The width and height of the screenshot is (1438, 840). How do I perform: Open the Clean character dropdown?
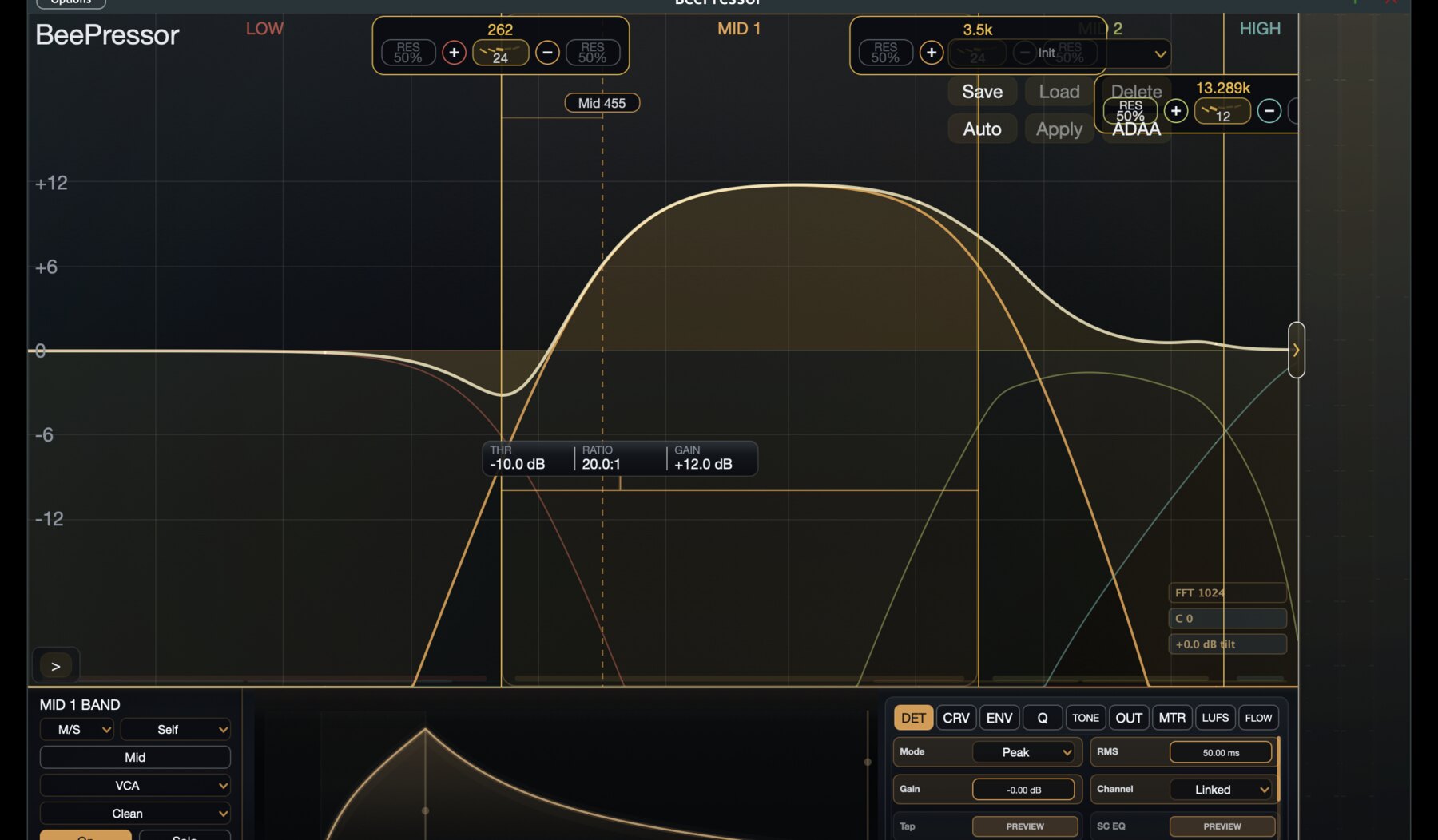click(x=135, y=813)
